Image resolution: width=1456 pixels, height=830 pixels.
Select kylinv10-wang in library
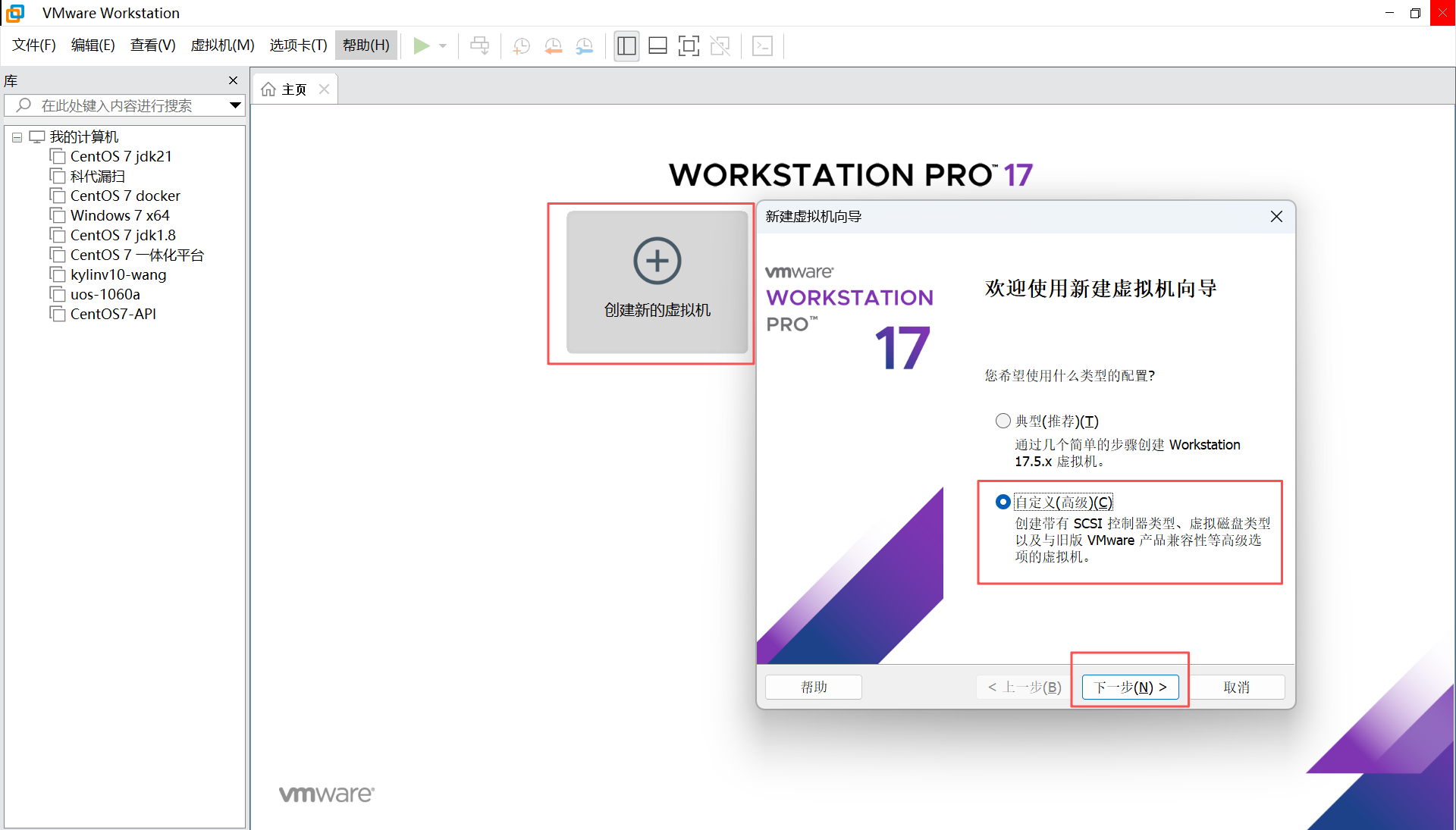[x=118, y=274]
